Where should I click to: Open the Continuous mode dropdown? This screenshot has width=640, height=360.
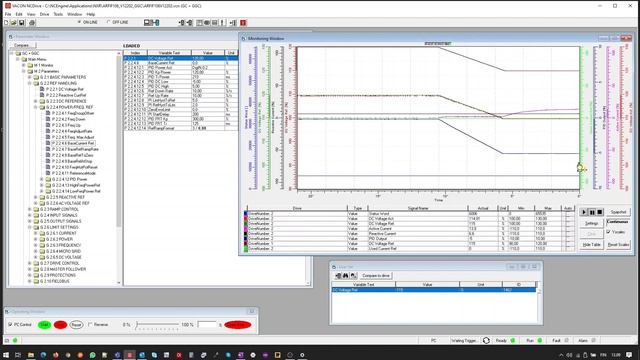coord(618,222)
